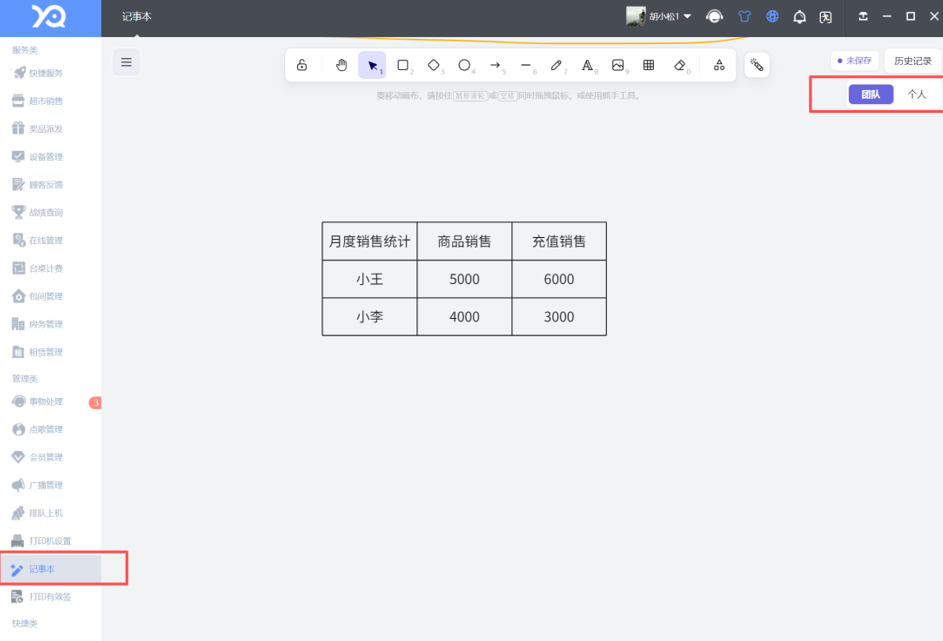Click the app logo at top left
Image resolution: width=943 pixels, height=641 pixels.
coord(49,16)
